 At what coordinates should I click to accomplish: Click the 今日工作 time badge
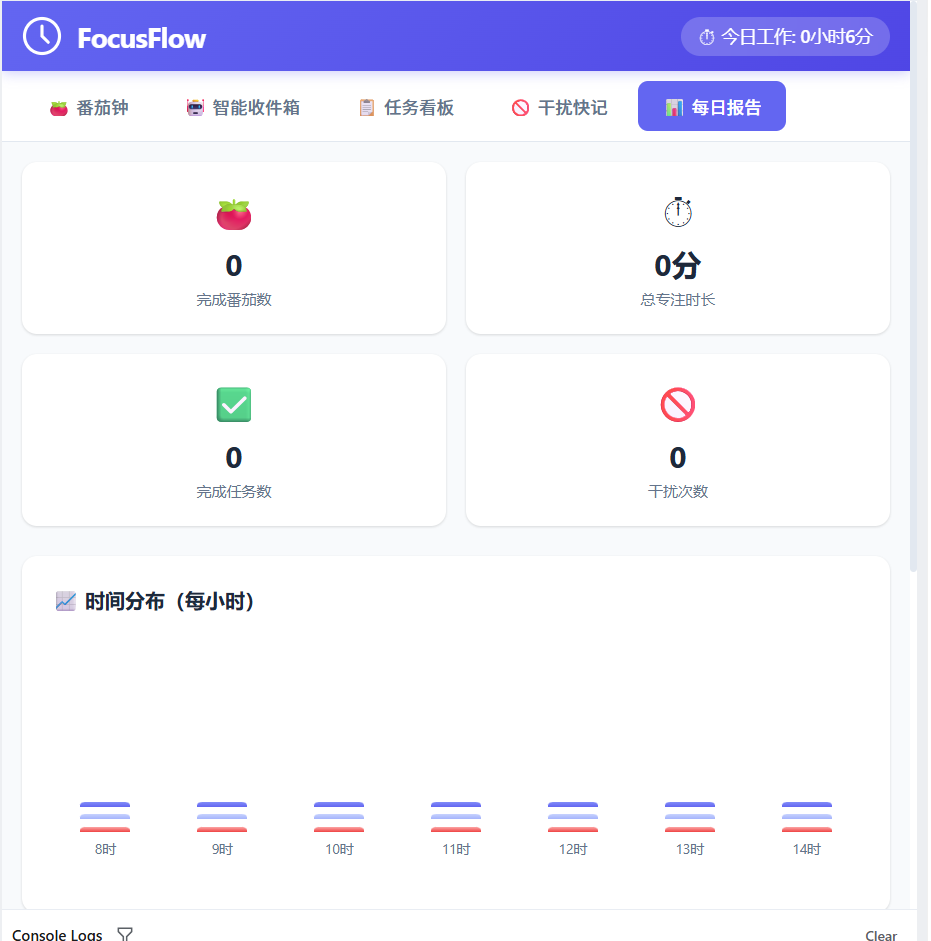(x=785, y=37)
